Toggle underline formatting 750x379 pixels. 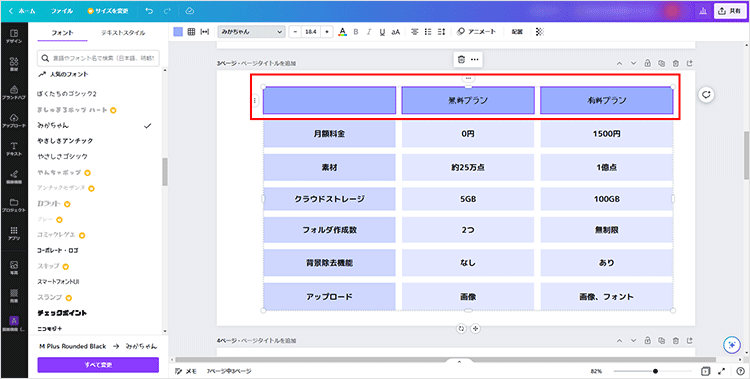(382, 32)
